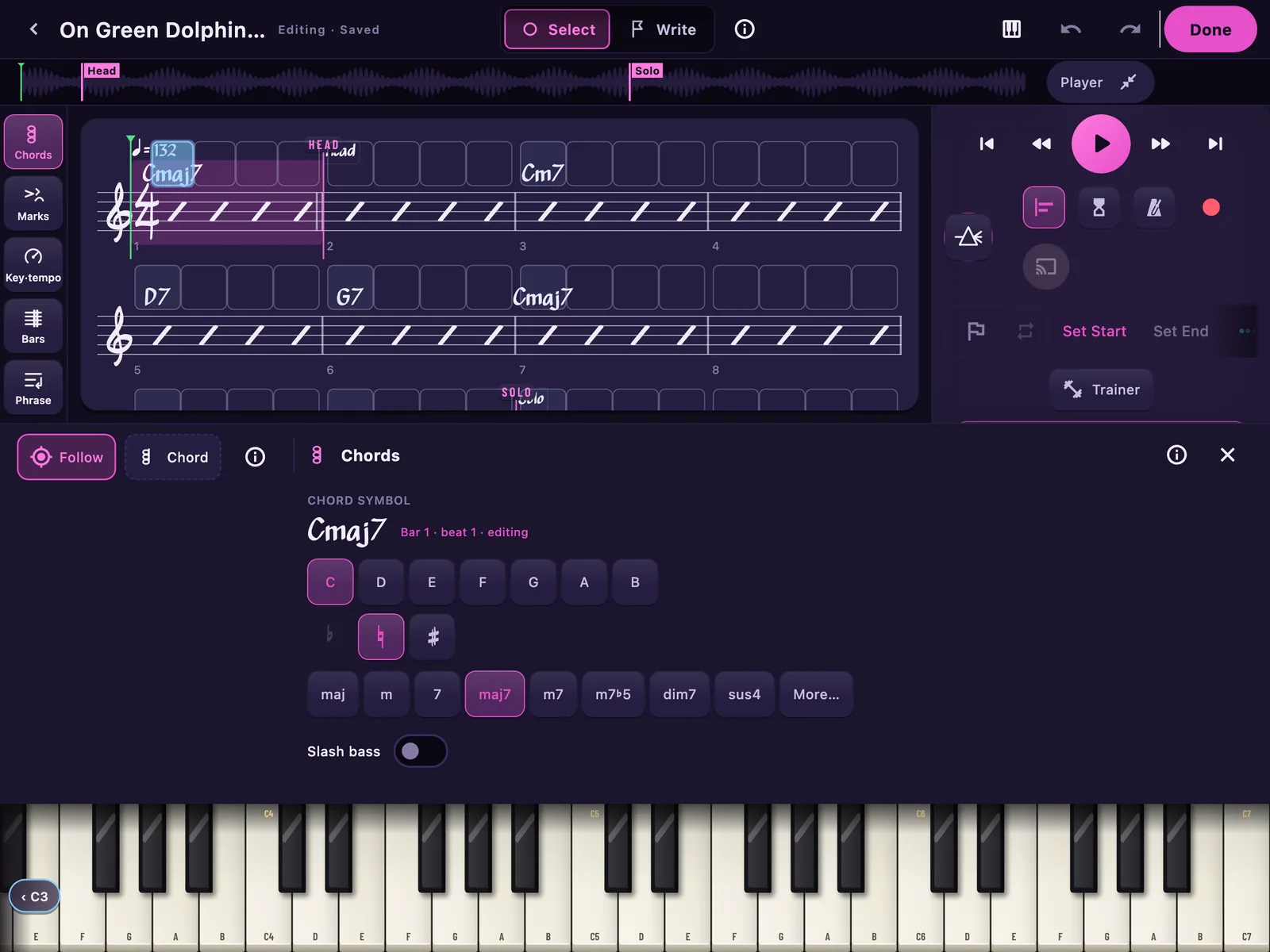Toggle Follow mode

[x=67, y=457]
